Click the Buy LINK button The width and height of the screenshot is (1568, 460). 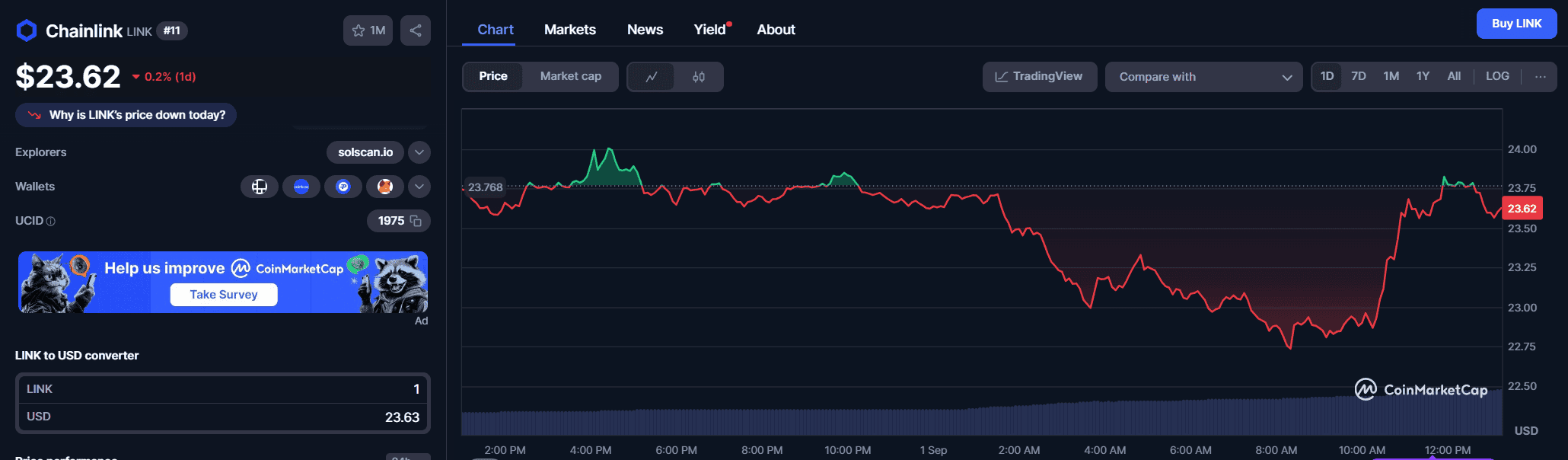(1515, 24)
